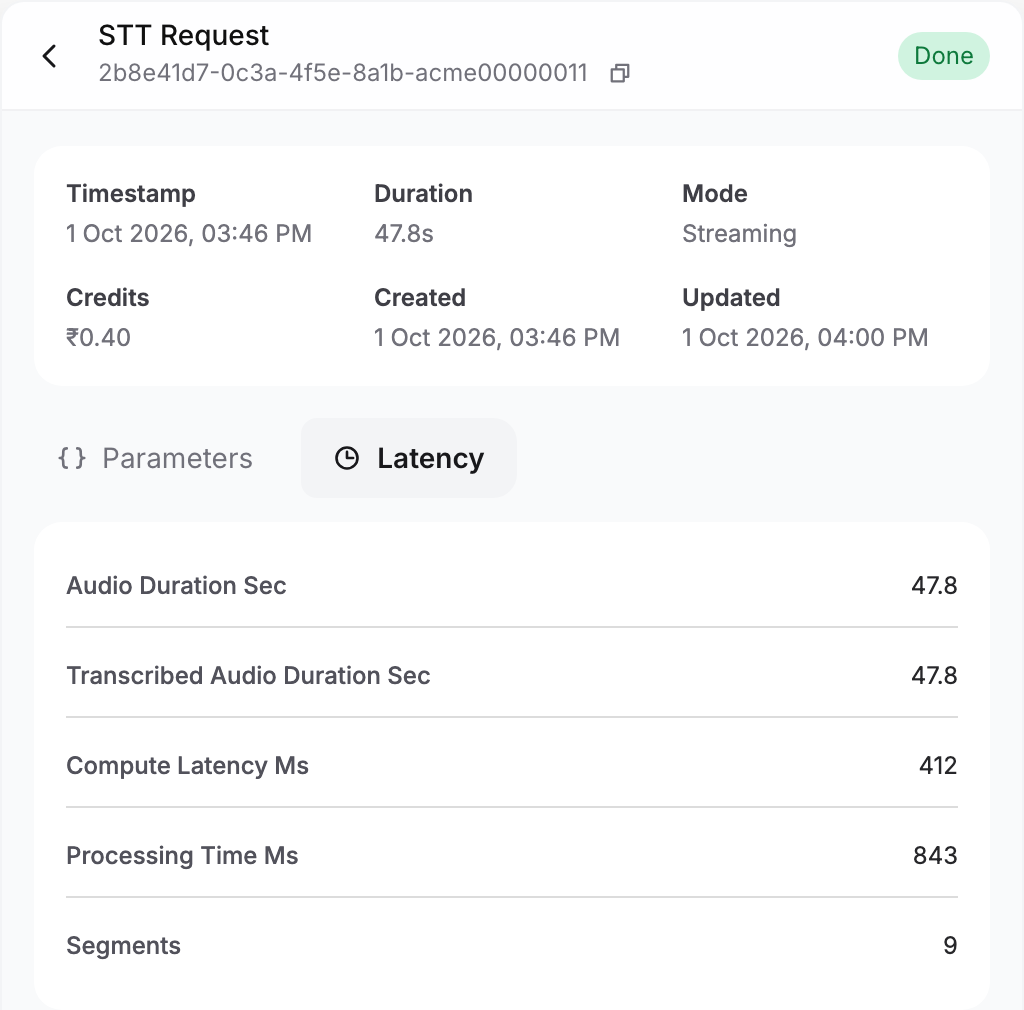Click the Duration field label

(423, 194)
